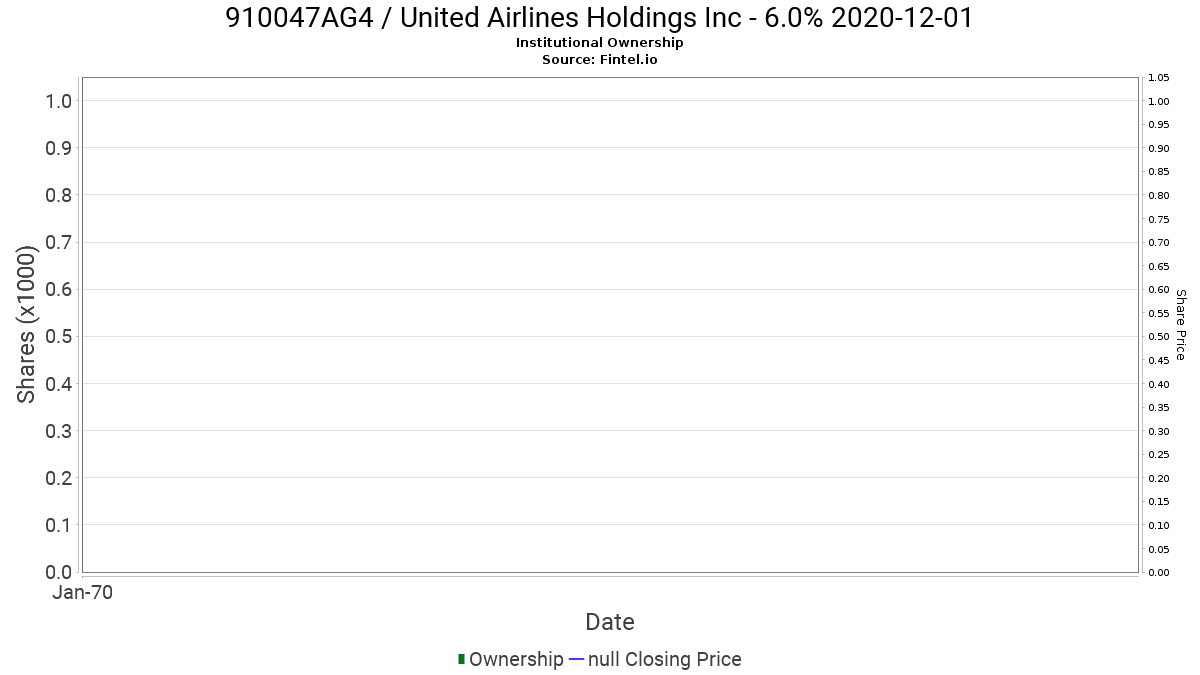Click the 0.2 tick on Shares axis

click(58, 478)
